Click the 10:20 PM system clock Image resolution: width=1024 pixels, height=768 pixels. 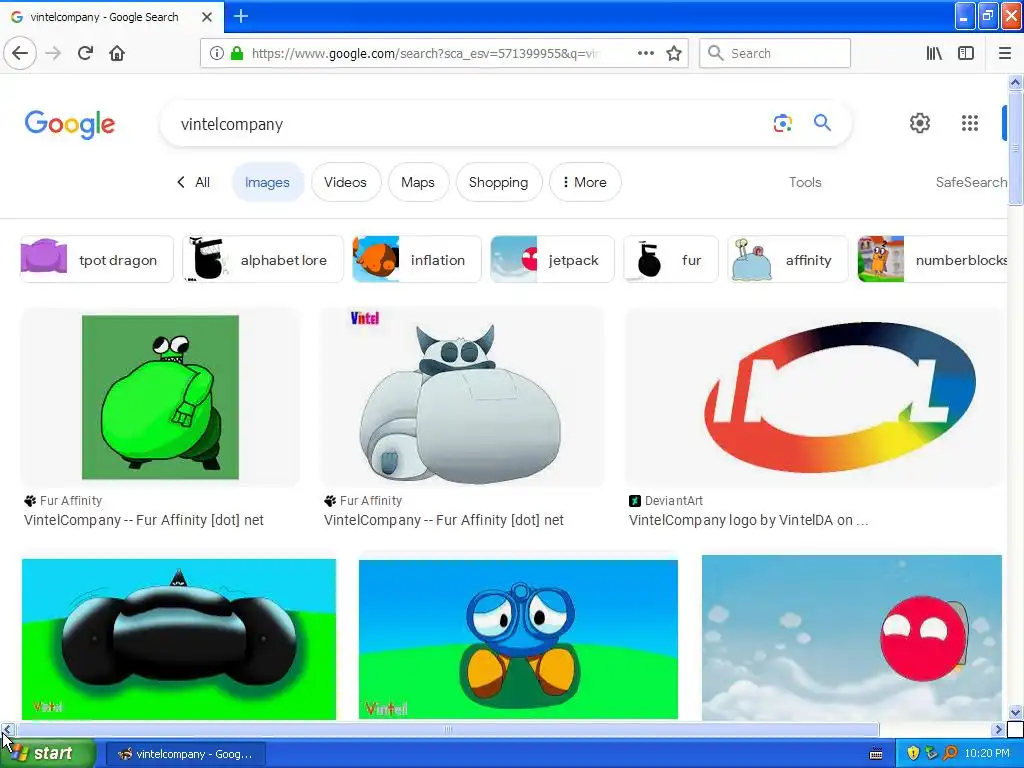(x=986, y=754)
